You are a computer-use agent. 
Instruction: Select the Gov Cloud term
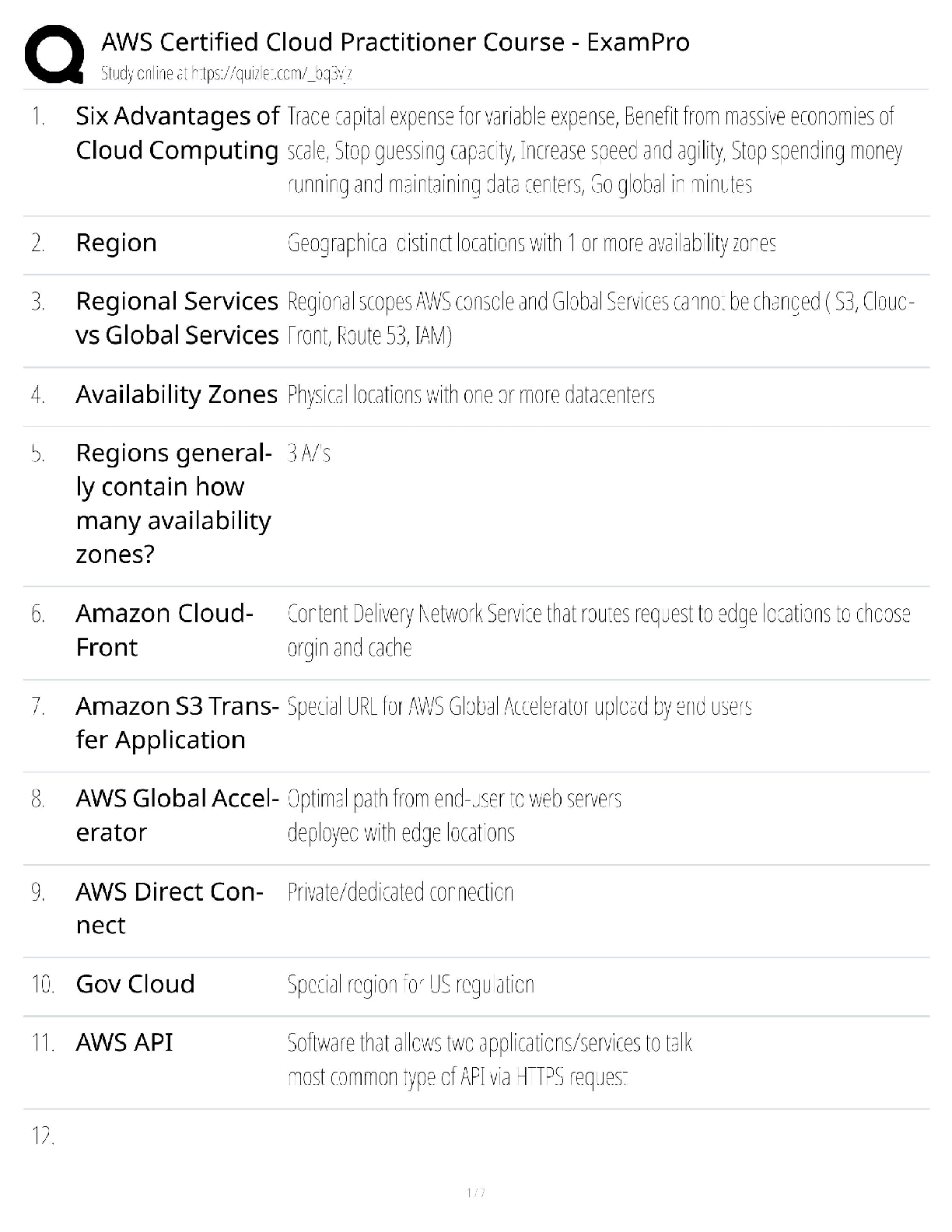point(135,984)
